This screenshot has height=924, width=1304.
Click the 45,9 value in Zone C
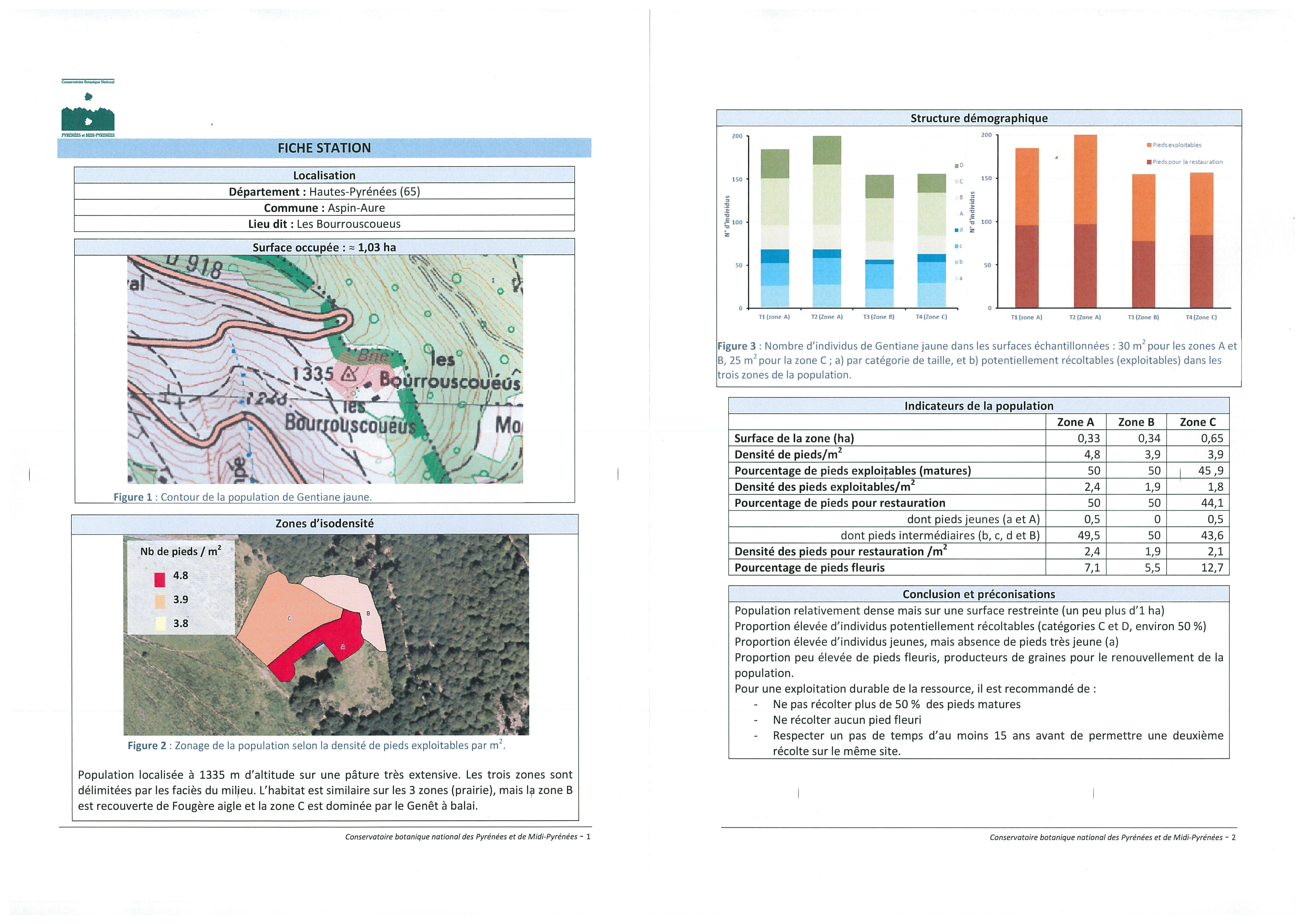tap(1211, 471)
